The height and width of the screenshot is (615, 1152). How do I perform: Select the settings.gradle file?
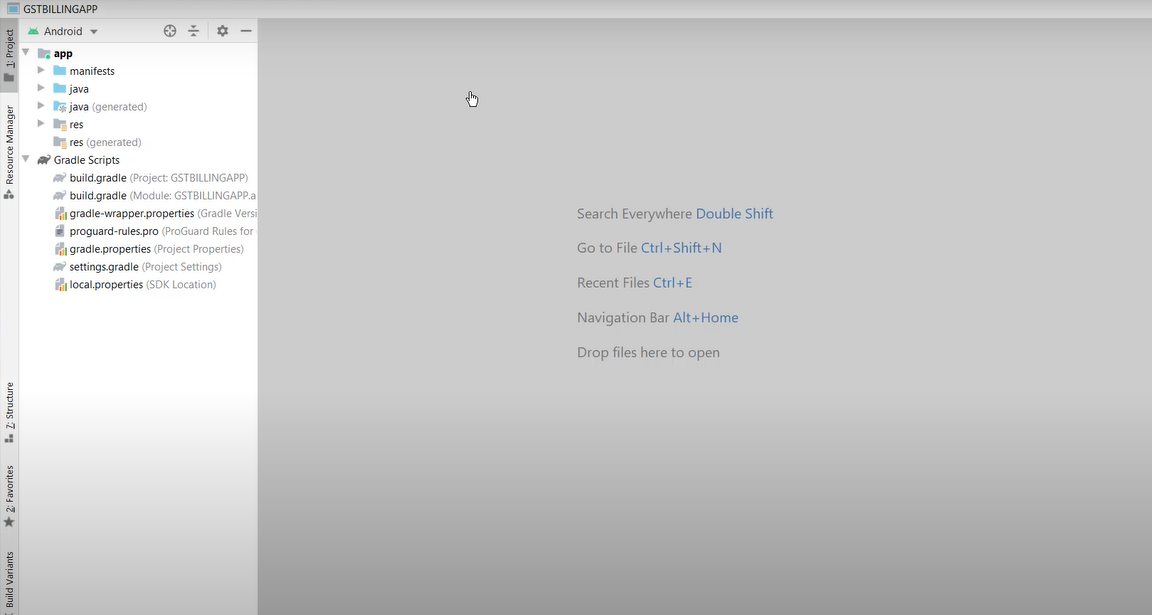click(104, 267)
